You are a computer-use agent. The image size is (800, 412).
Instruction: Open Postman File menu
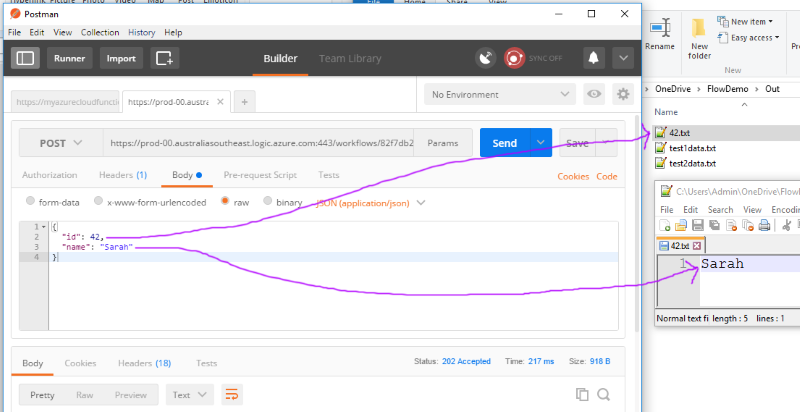pyautogui.click(x=14, y=32)
